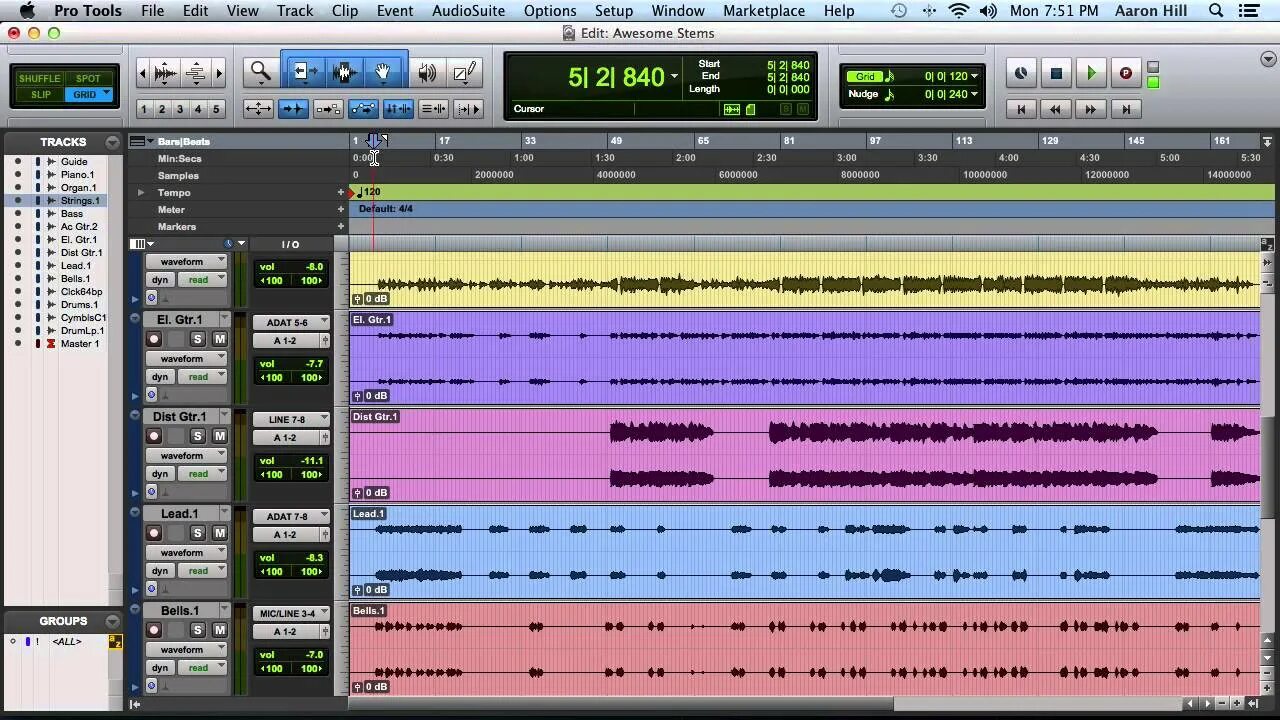Open the Setup menu
Viewport: 1280px width, 720px height.
pyautogui.click(x=614, y=11)
